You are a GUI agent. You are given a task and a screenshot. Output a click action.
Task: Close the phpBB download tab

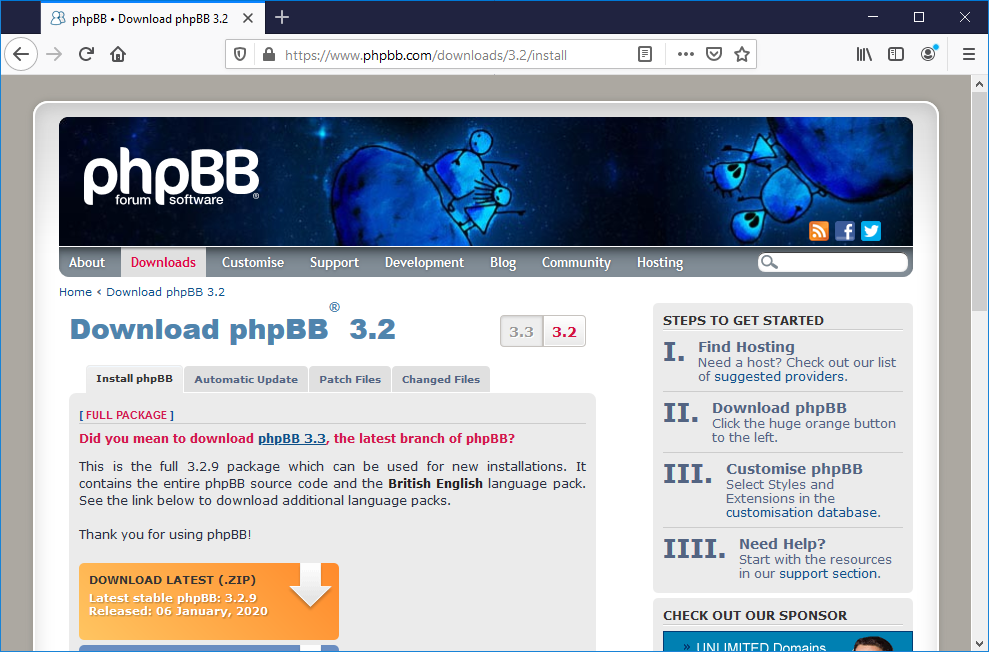click(x=248, y=18)
